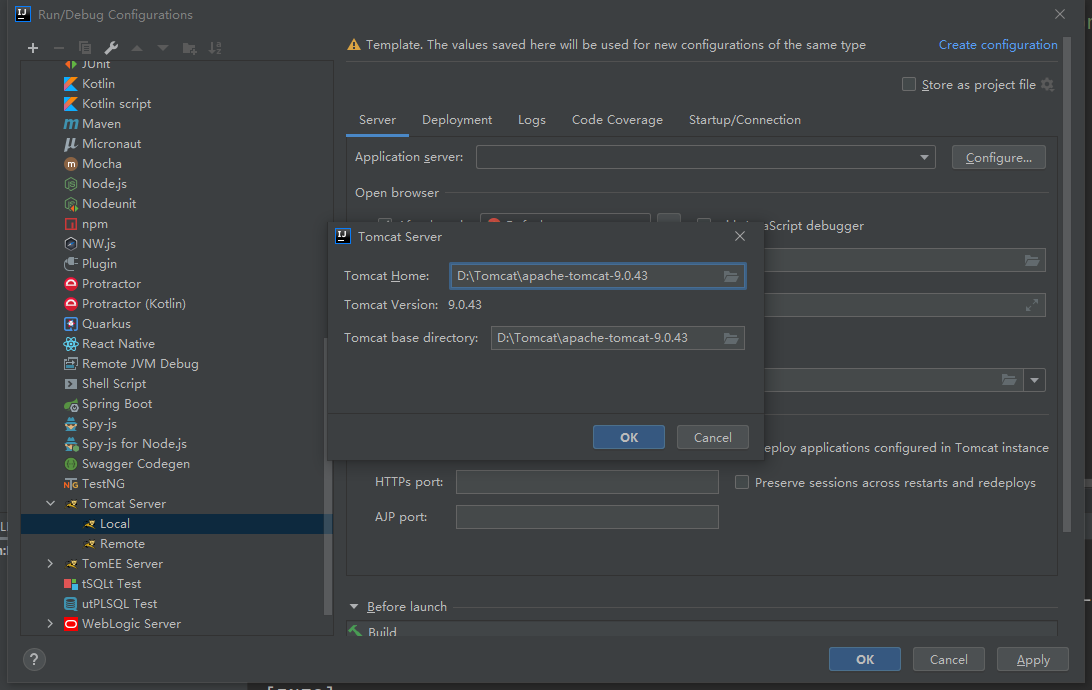Browse folder icon in URL field
This screenshot has width=1092, height=690.
(1032, 260)
